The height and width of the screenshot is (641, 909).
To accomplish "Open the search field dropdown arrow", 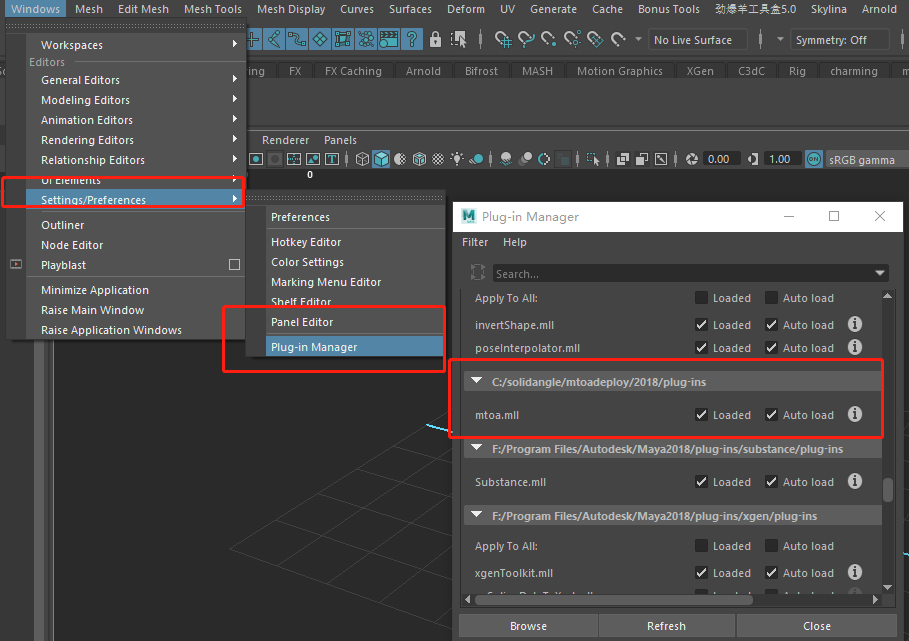I will (880, 273).
